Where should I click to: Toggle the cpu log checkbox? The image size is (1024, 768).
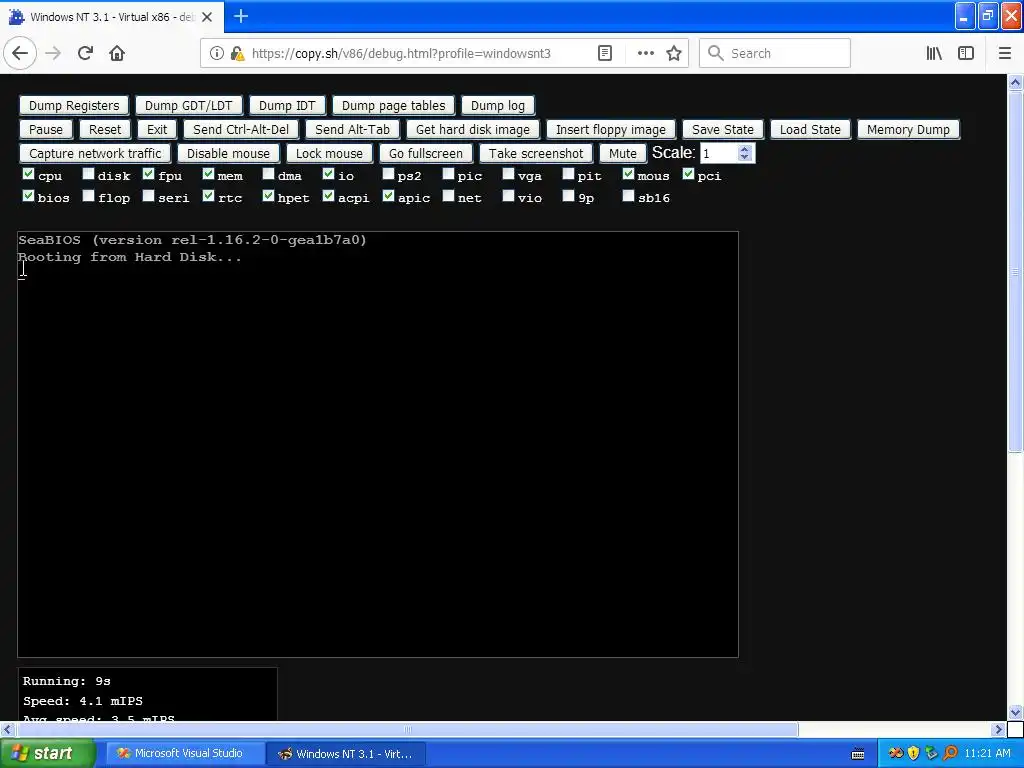28,174
